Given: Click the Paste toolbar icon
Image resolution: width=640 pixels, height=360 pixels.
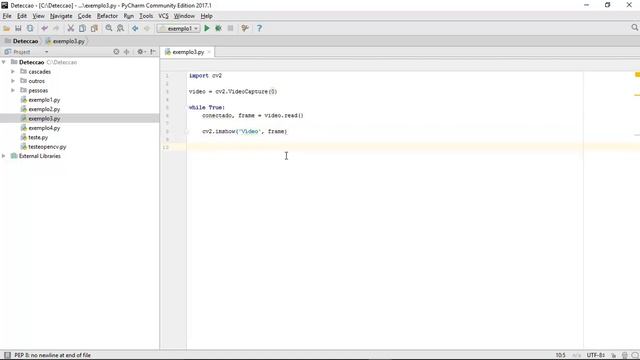Looking at the screenshot, I should (94, 28).
